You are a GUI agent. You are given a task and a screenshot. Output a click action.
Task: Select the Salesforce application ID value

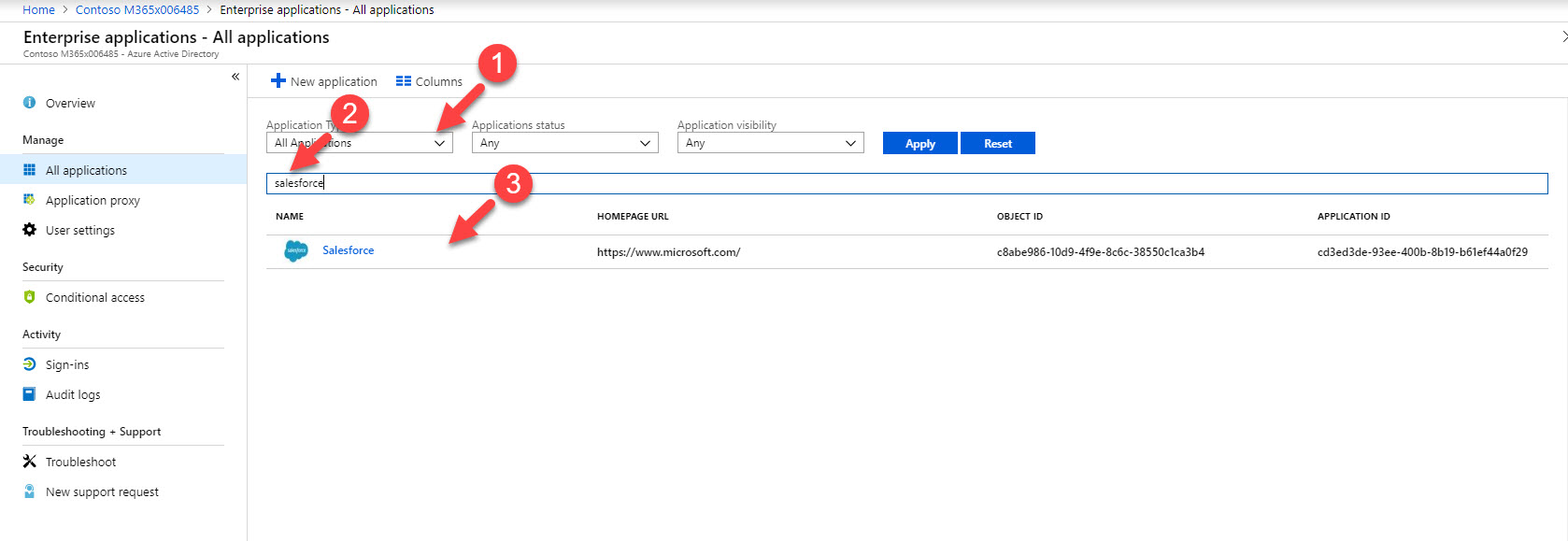point(1422,252)
